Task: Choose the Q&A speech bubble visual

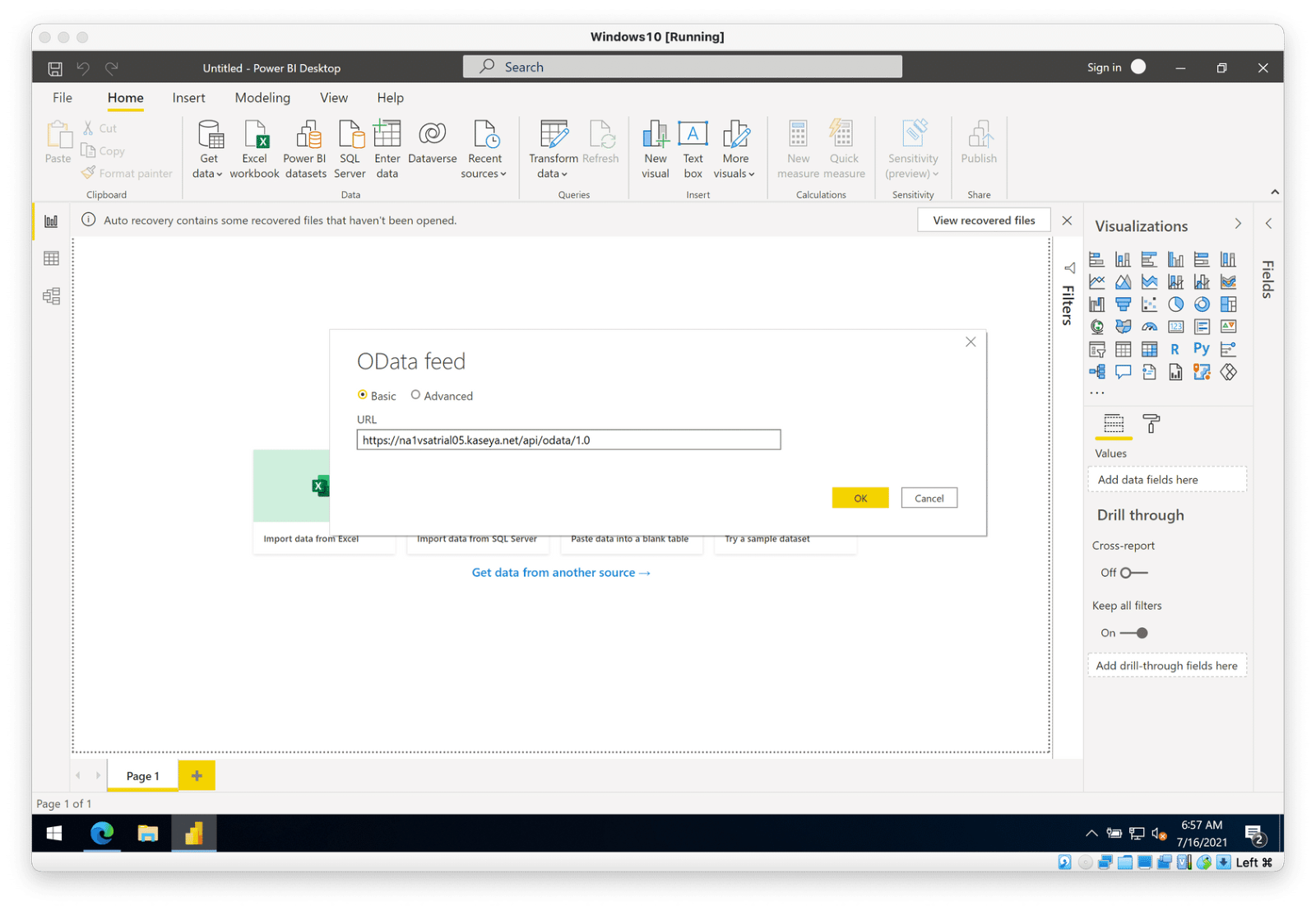Action: click(x=1123, y=372)
